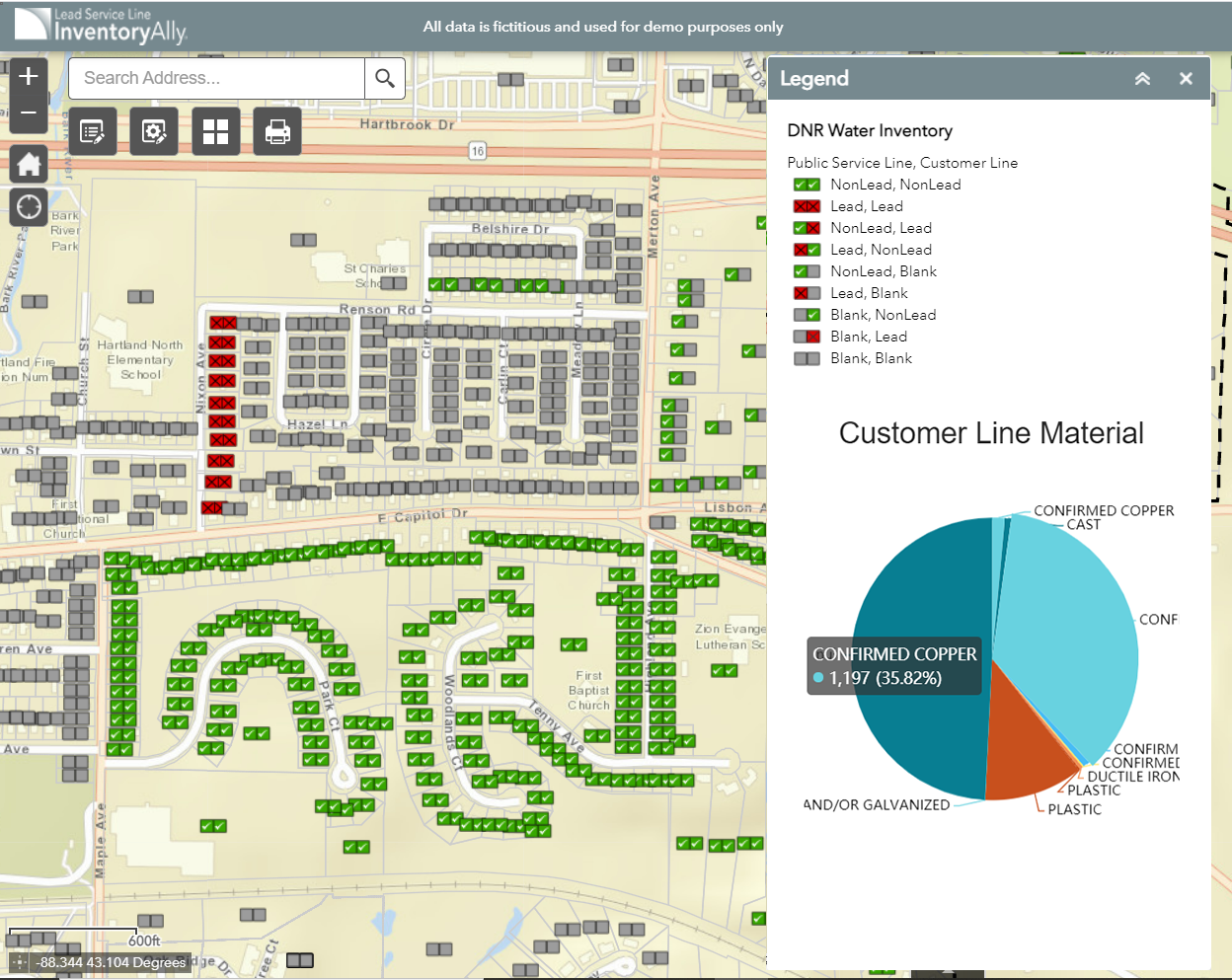
Task: Click the Lead, Lead legend symbol
Action: click(807, 206)
